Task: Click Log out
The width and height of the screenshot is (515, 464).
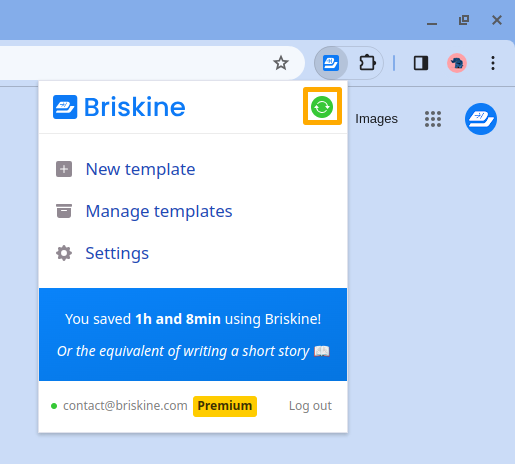Action: tap(310, 406)
